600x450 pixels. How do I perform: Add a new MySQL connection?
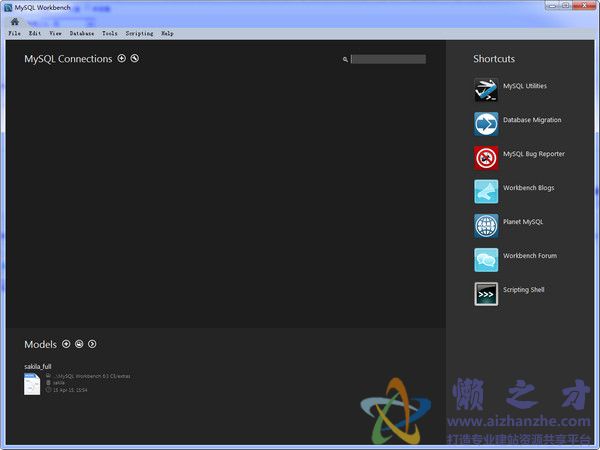click(122, 58)
